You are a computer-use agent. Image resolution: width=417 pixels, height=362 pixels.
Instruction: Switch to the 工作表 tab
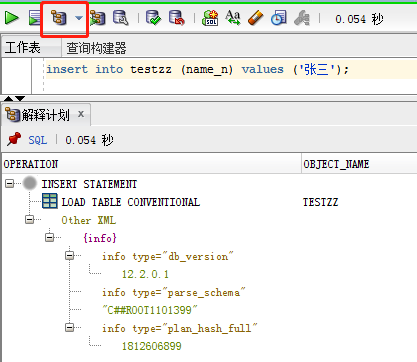(23, 48)
